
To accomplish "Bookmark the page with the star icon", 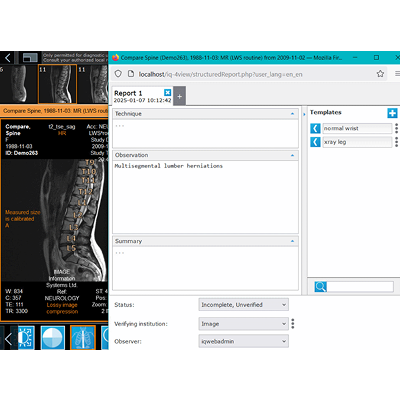I will pos(380,74).
